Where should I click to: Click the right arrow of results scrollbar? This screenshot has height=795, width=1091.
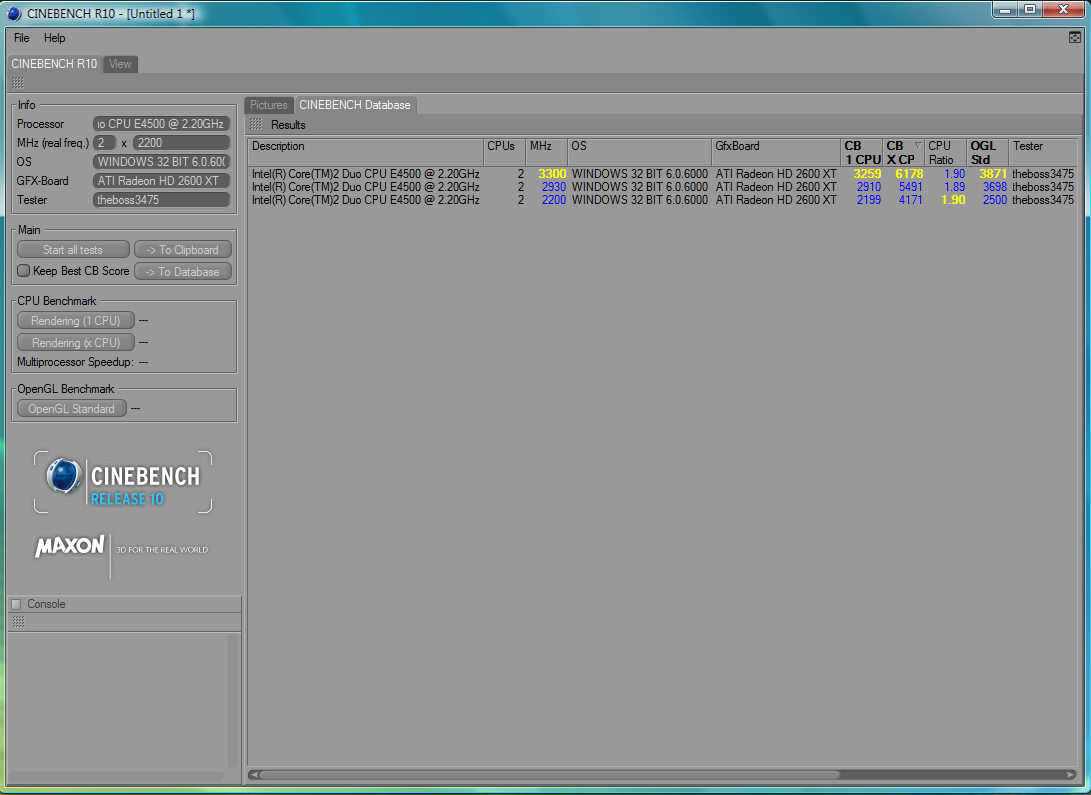coord(1070,774)
